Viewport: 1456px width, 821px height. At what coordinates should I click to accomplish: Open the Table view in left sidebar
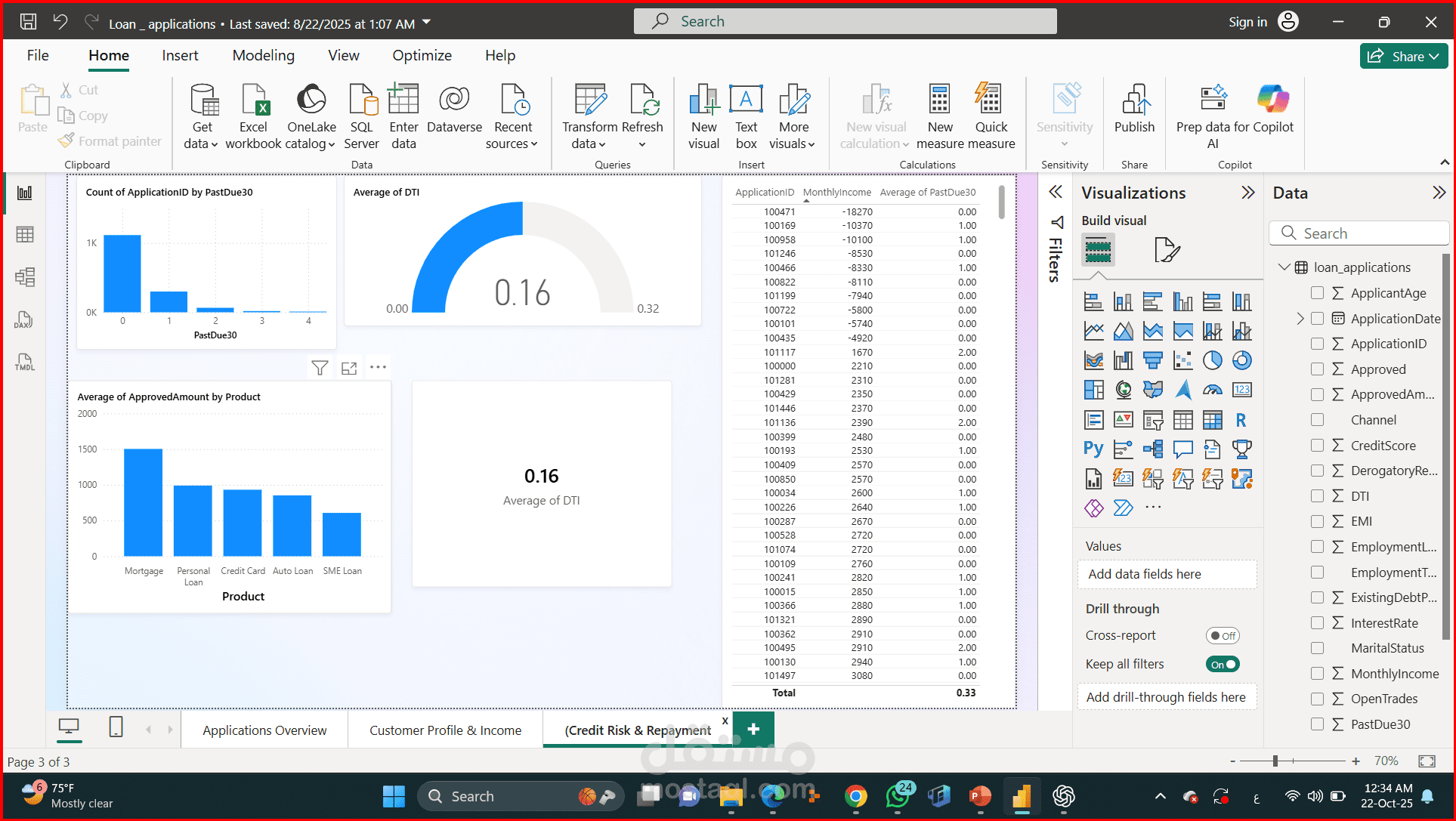click(25, 235)
